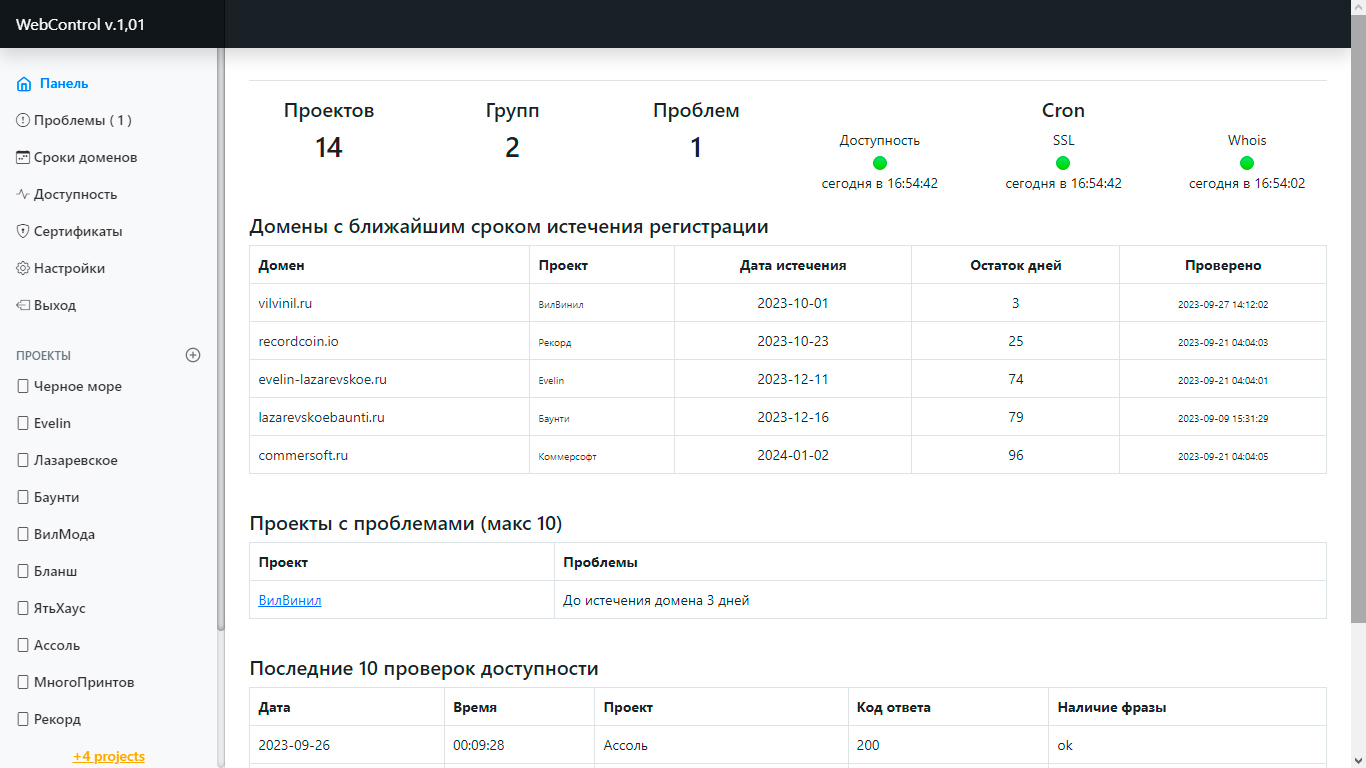Click the gear icon for Настройки
Screen dimensions: 1366x768
(23, 268)
